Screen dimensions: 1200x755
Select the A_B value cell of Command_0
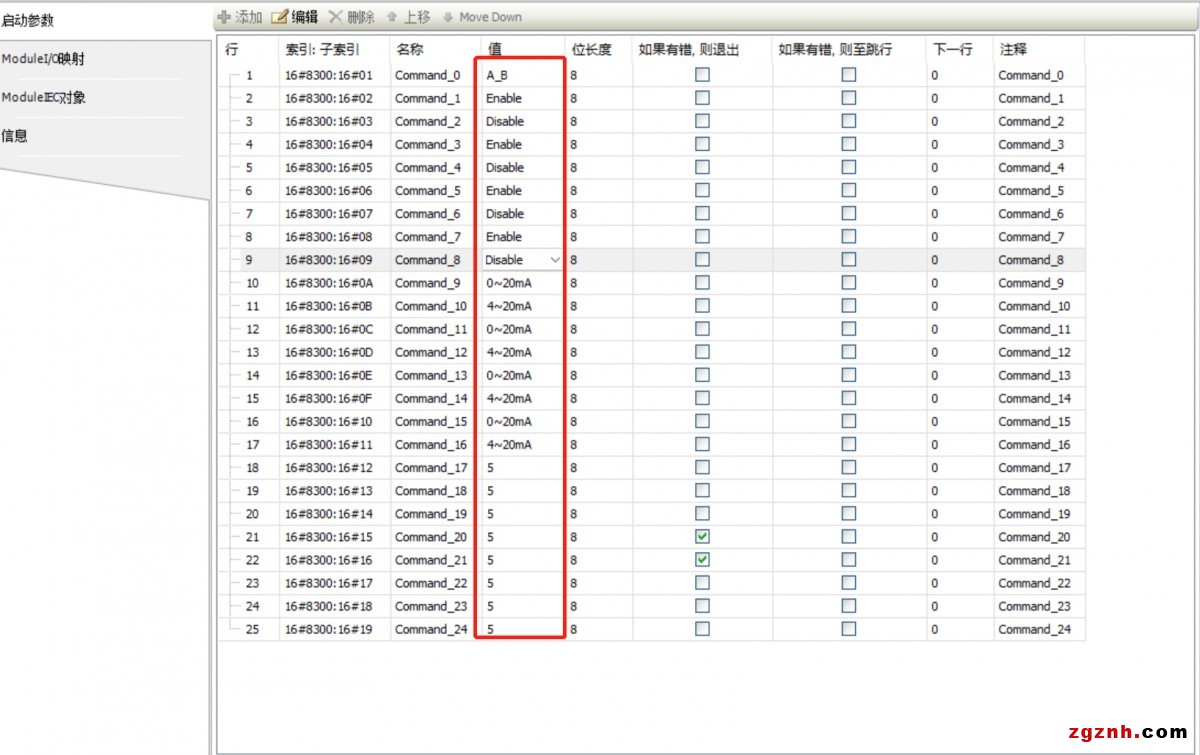pyautogui.click(x=520, y=75)
